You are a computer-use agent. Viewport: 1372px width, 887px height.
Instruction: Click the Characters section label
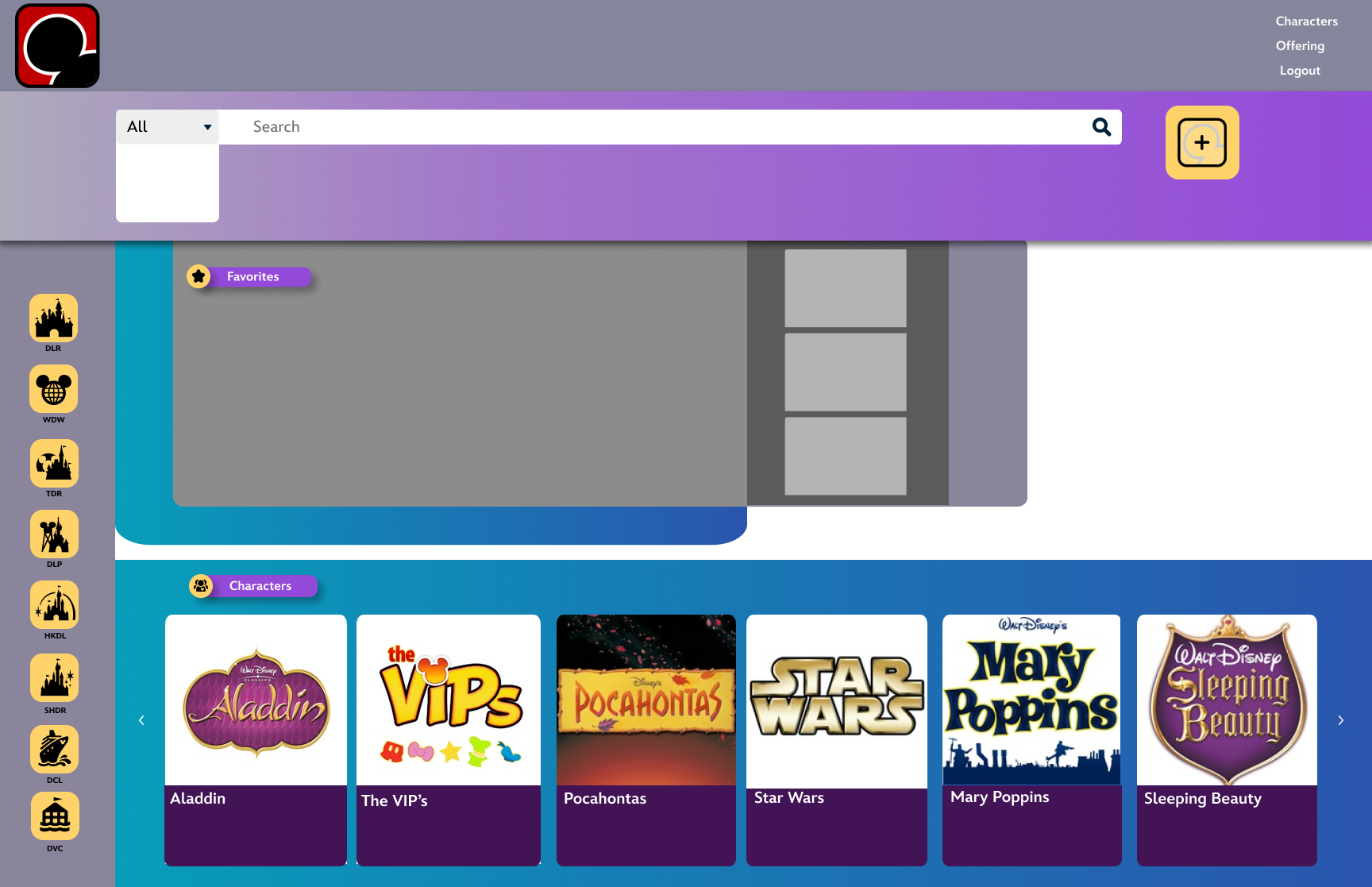point(260,586)
